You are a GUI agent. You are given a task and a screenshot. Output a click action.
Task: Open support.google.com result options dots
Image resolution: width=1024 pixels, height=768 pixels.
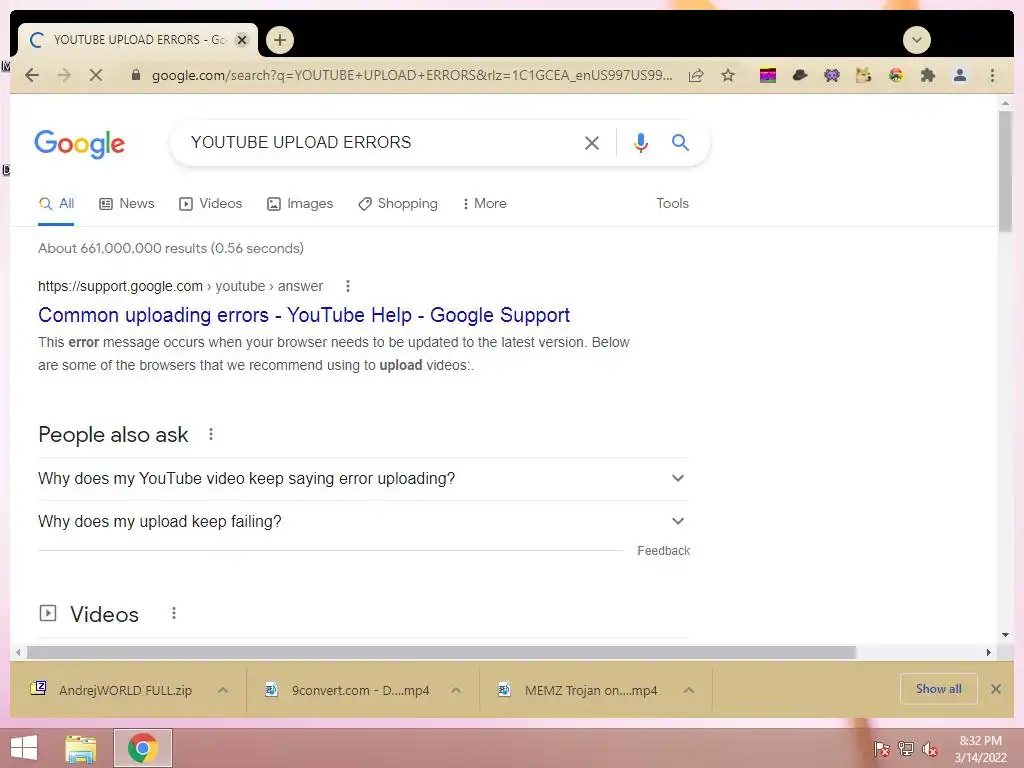point(347,286)
